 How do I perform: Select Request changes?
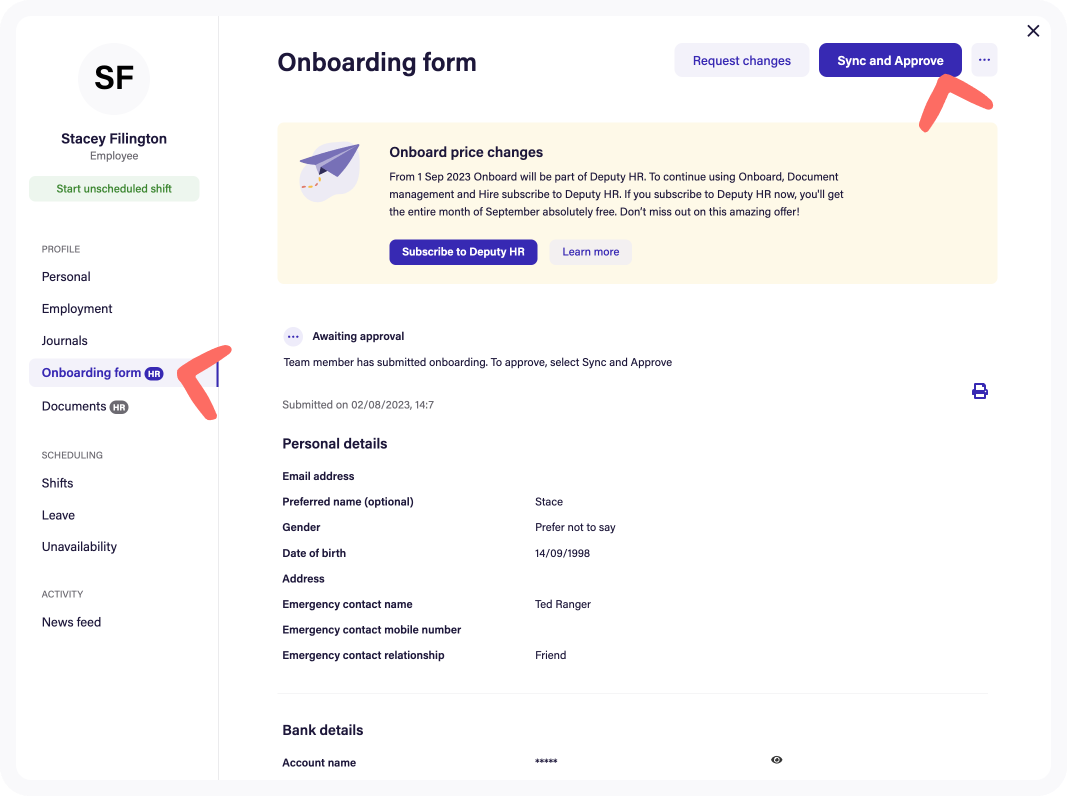(741, 61)
